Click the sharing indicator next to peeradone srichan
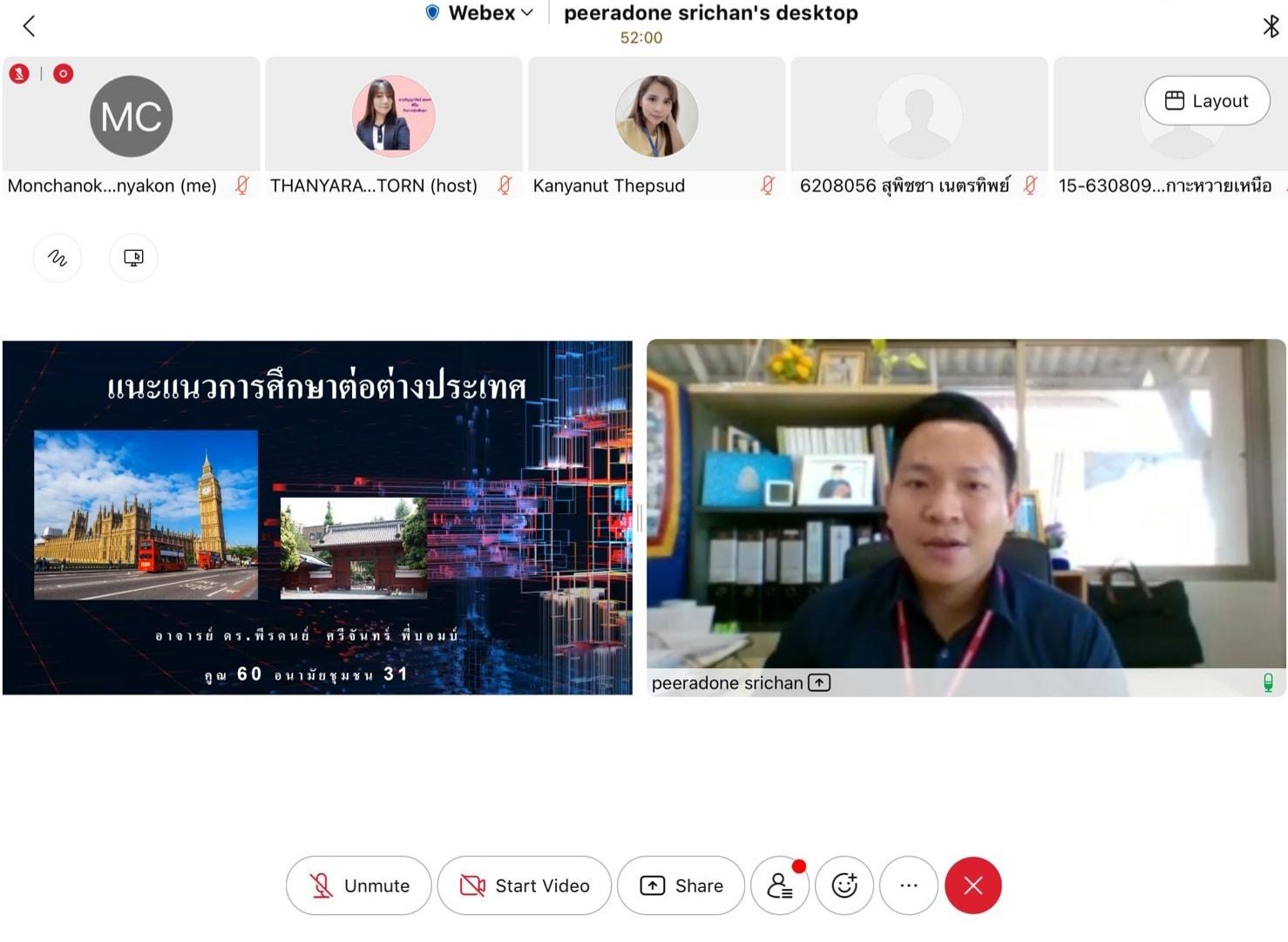This screenshot has height=942, width=1288. pyautogui.click(x=819, y=683)
